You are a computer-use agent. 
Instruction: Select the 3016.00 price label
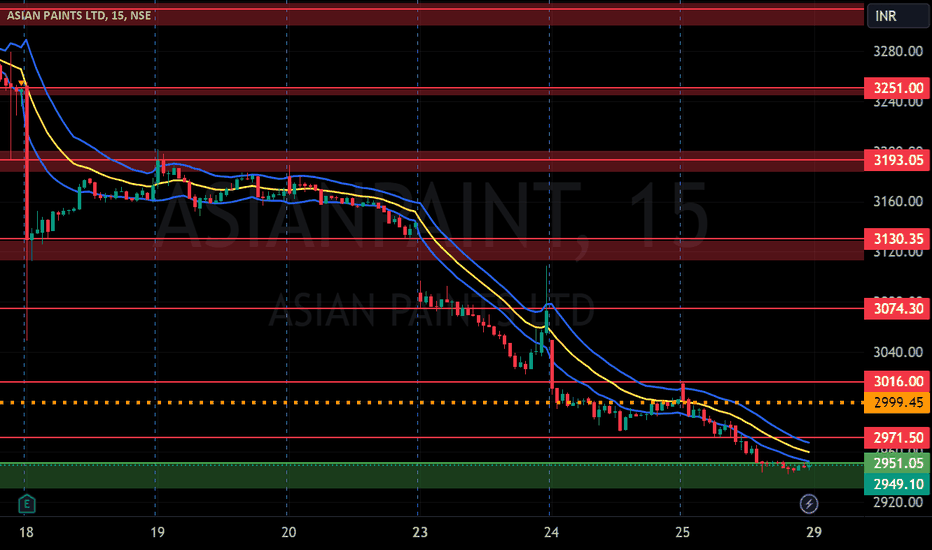click(897, 382)
